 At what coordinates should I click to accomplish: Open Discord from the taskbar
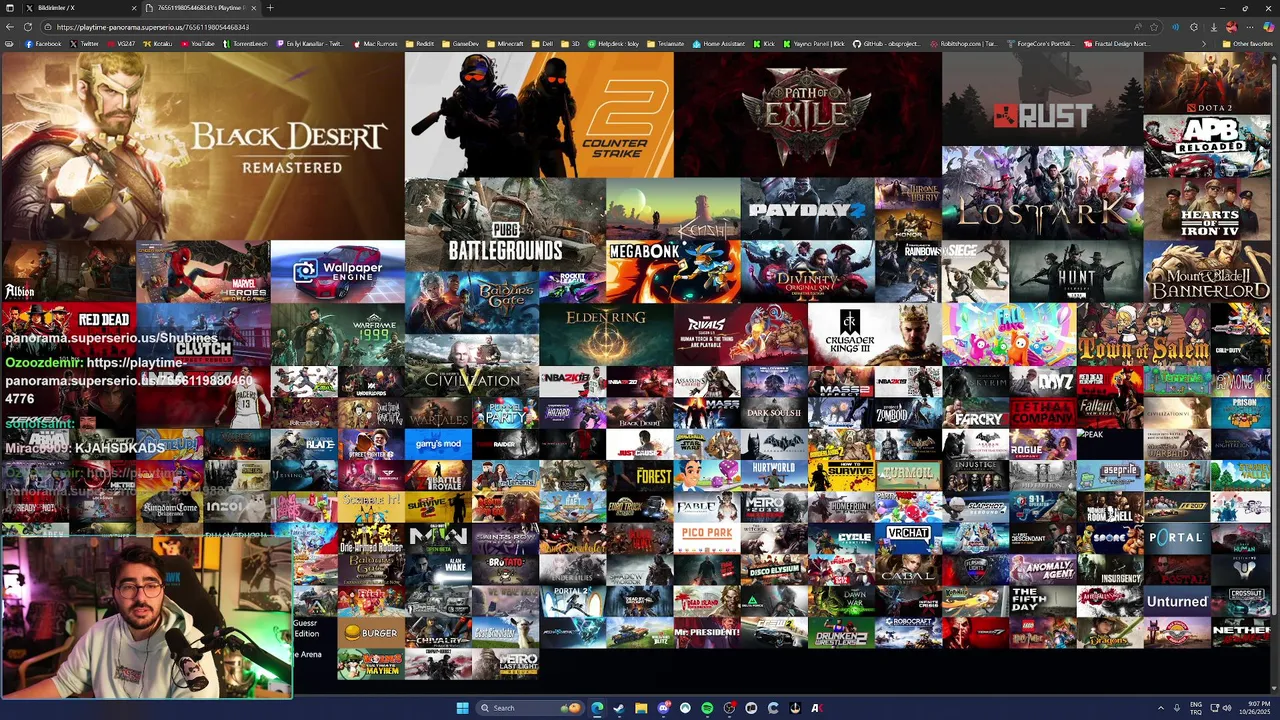click(x=663, y=708)
